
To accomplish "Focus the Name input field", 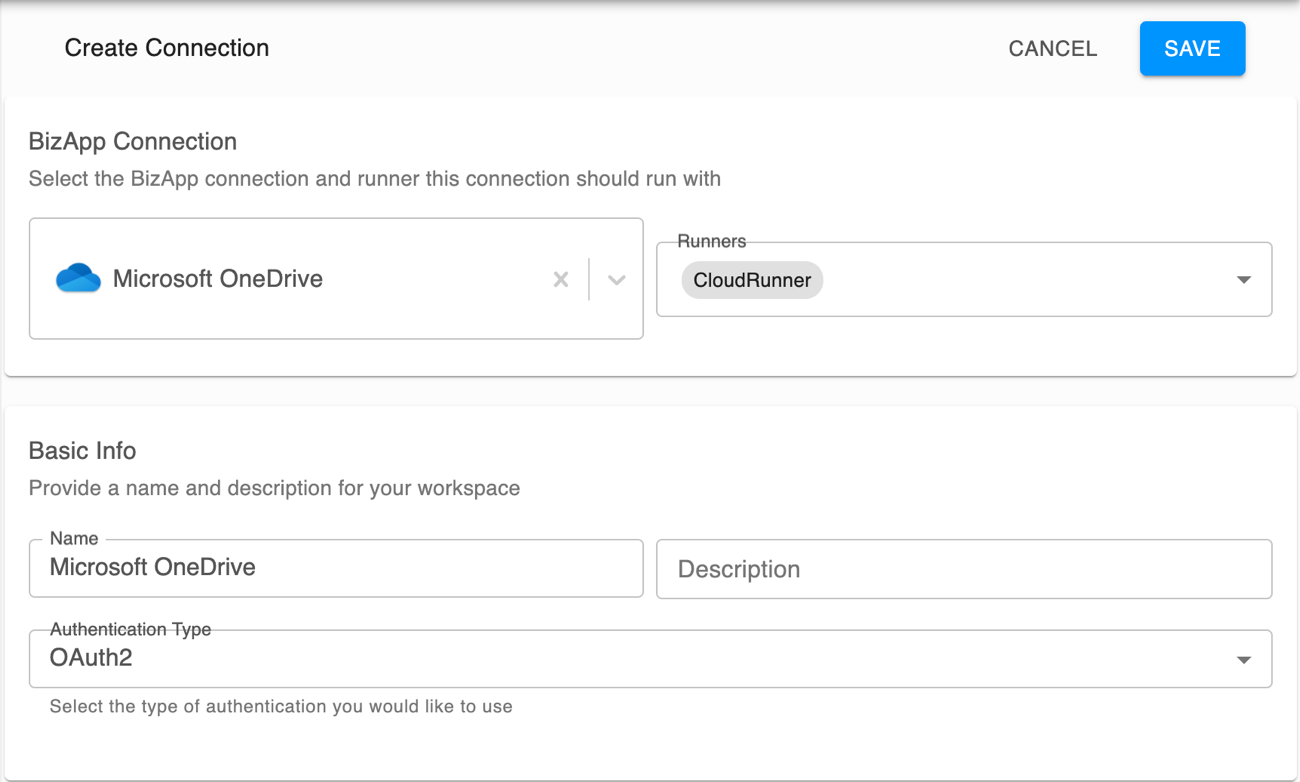I will coord(336,568).
